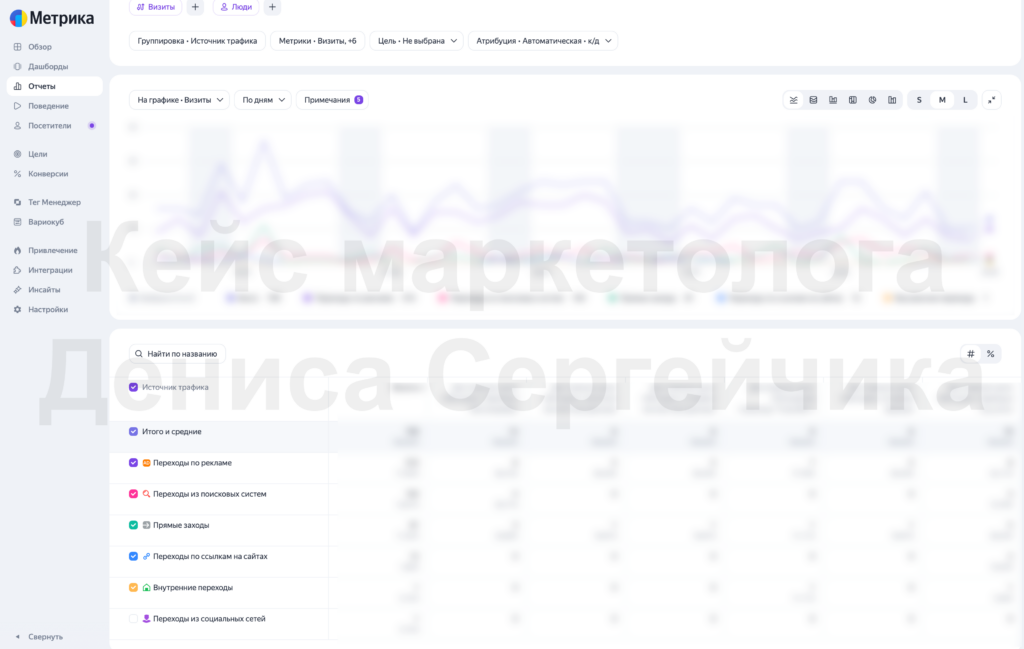Open Цели in the sidebar
Image resolution: width=1024 pixels, height=649 pixels.
coord(37,154)
